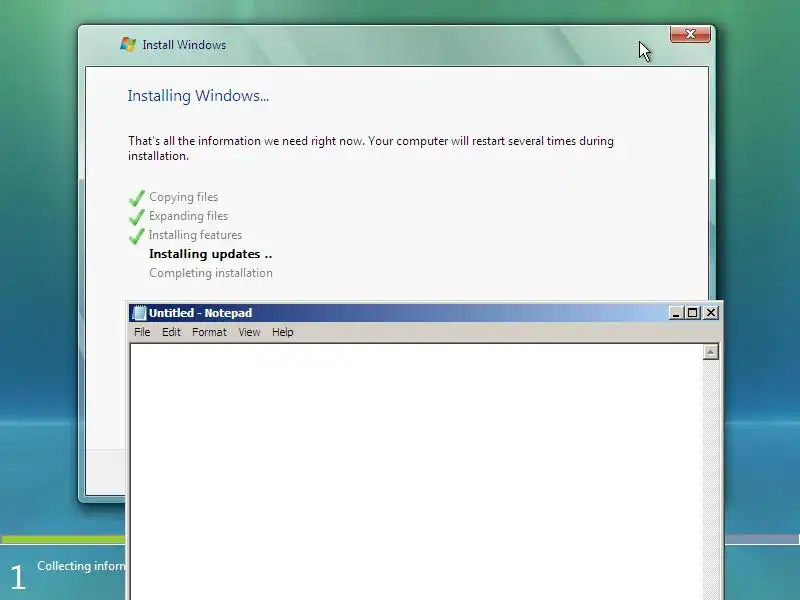Image resolution: width=800 pixels, height=600 pixels.
Task: Click the 'Collecting inform' stage label
Action: pos(81,566)
